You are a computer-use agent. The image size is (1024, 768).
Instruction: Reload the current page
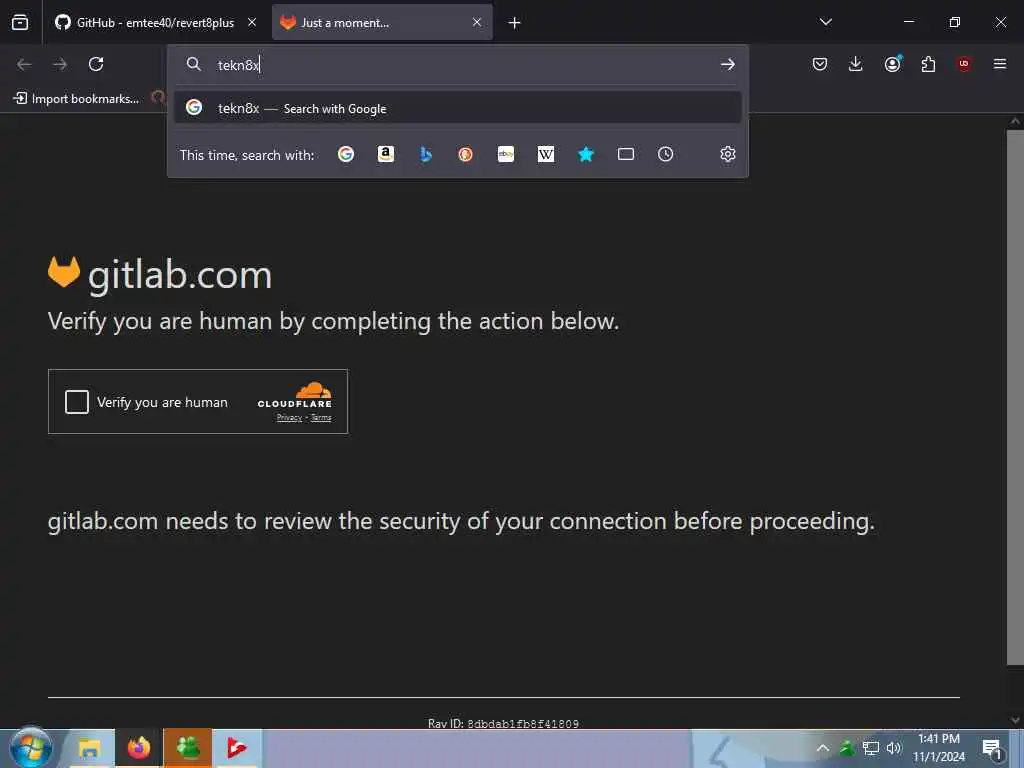96,64
